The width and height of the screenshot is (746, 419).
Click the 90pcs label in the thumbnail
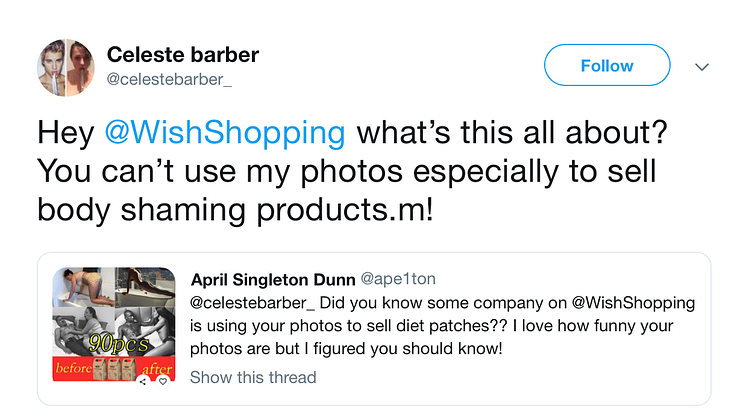119,344
